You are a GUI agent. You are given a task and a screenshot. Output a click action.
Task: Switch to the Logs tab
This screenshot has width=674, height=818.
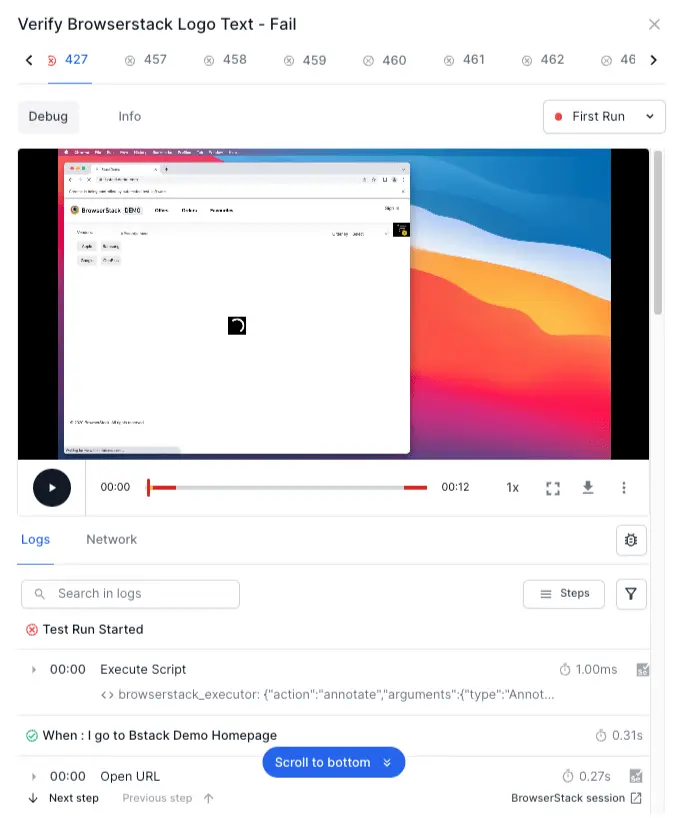(x=35, y=539)
